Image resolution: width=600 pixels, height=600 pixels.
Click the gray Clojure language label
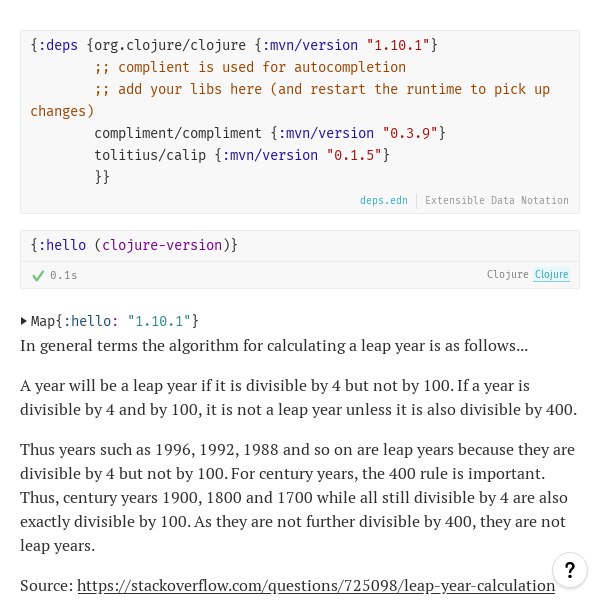point(507,275)
